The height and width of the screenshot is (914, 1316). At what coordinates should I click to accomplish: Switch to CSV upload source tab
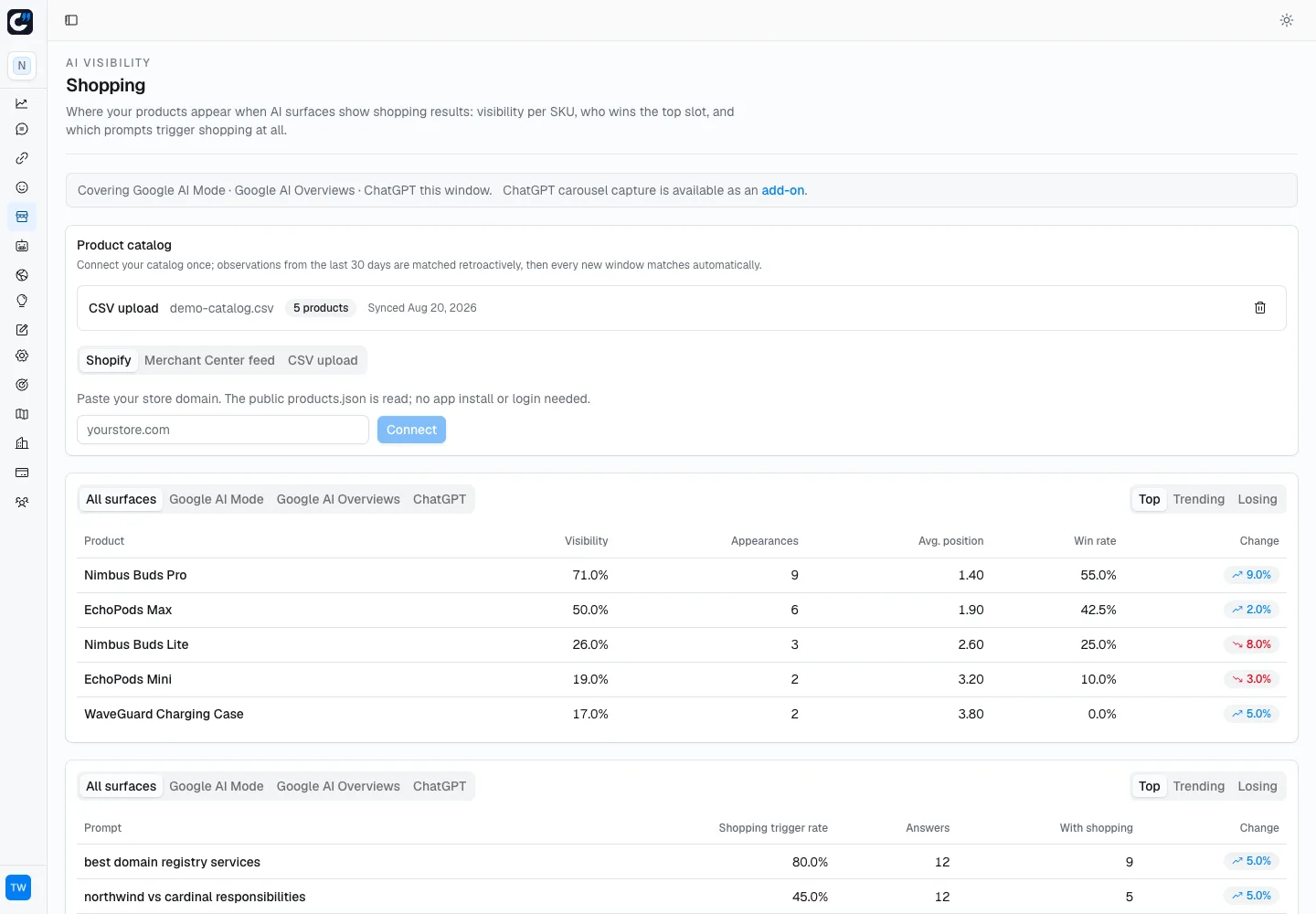tap(323, 360)
